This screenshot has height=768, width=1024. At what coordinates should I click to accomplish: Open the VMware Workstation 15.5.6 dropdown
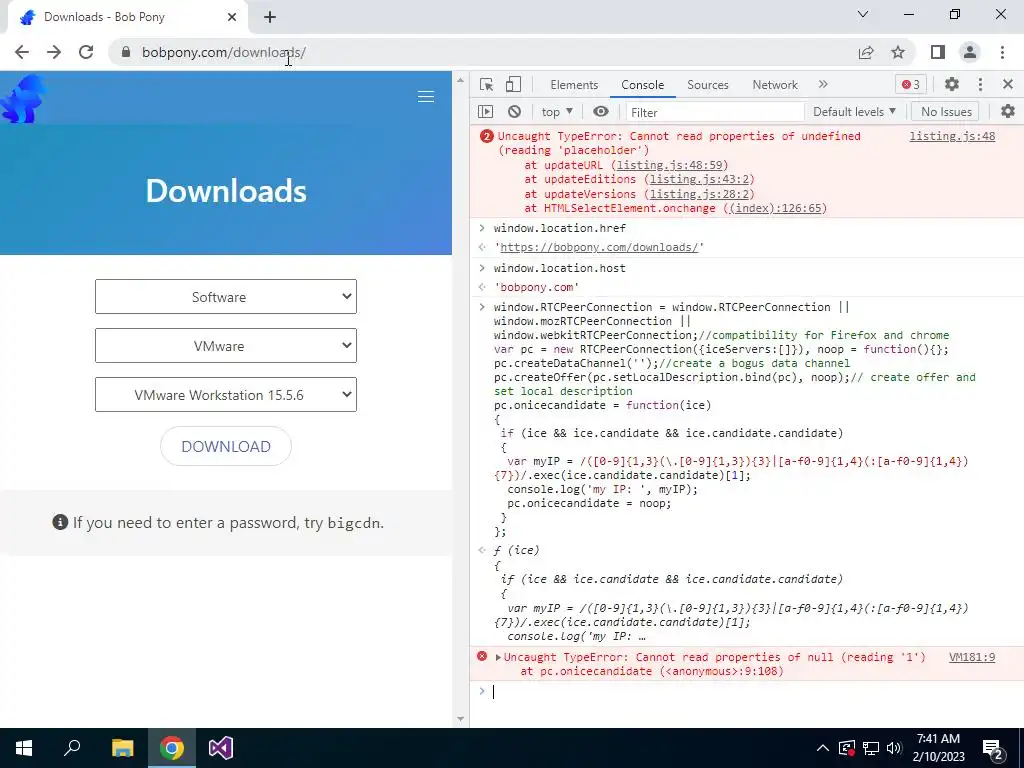point(226,394)
